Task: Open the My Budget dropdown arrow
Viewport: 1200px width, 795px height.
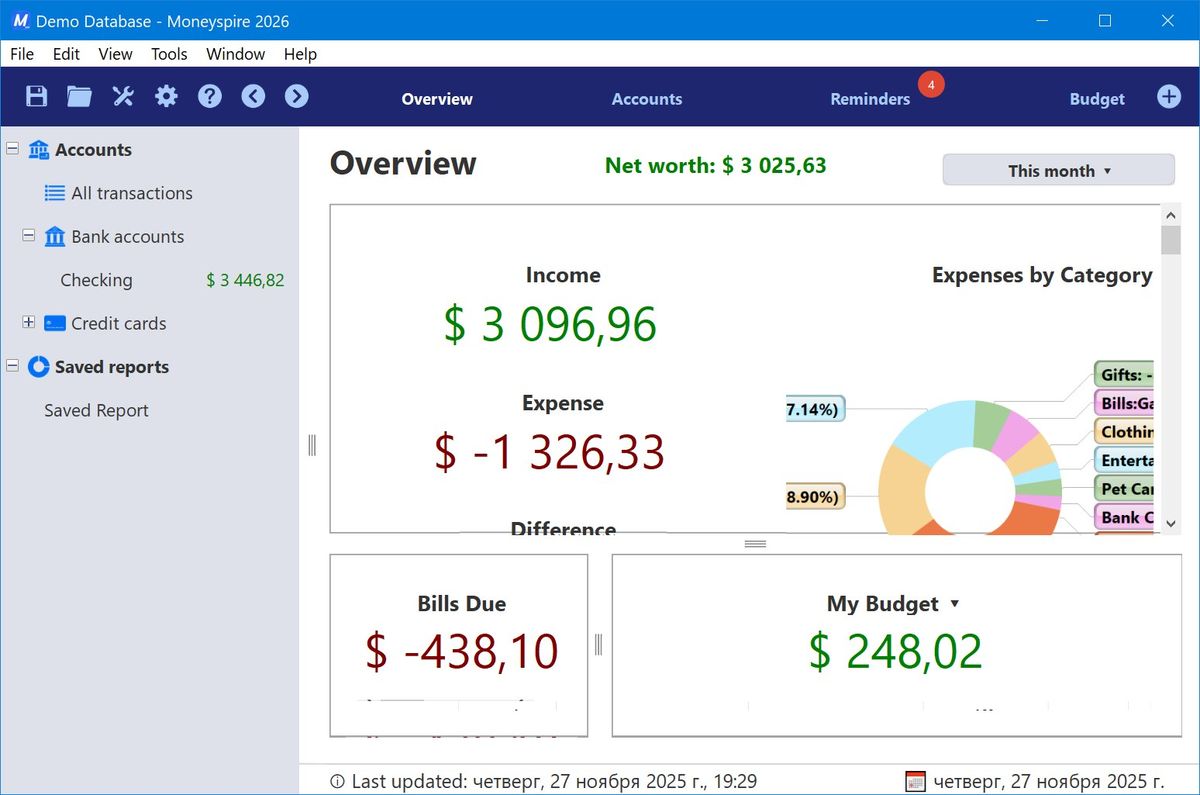Action: click(954, 604)
